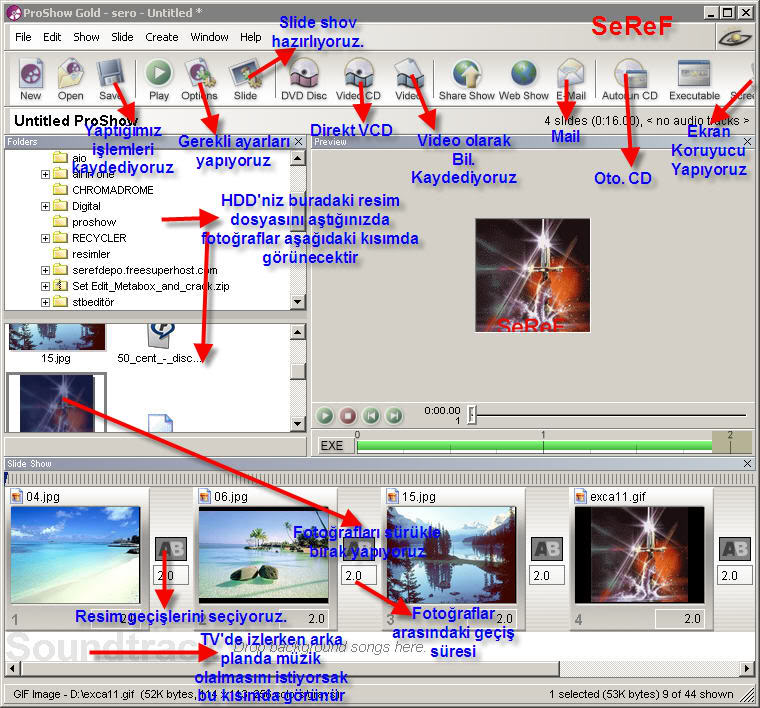Expand the Digital folder
Screen dimensions: 760x708
tap(45, 206)
